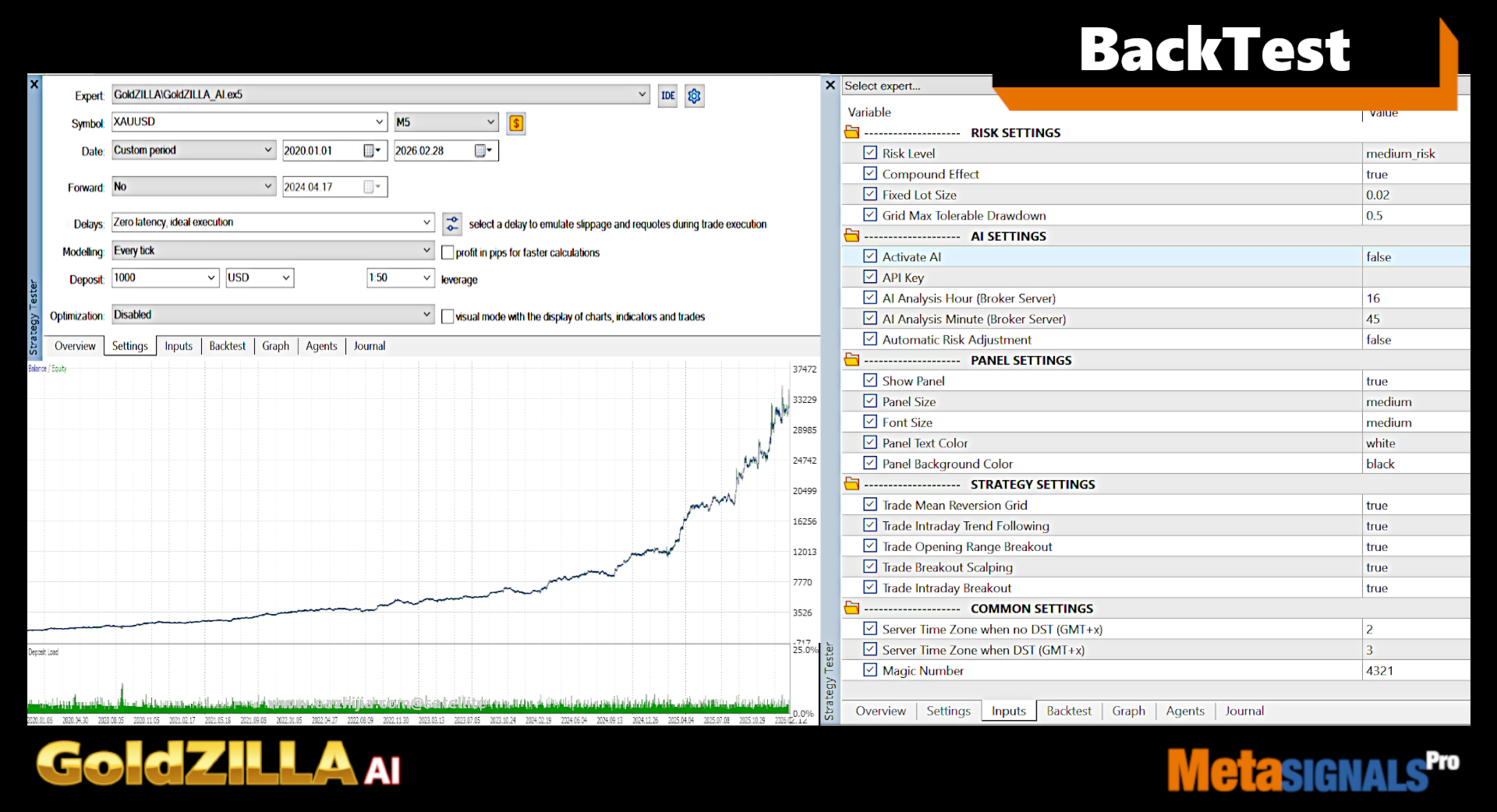Open the XAUUSD symbol dropdown
The height and width of the screenshot is (812, 1497).
[380, 122]
